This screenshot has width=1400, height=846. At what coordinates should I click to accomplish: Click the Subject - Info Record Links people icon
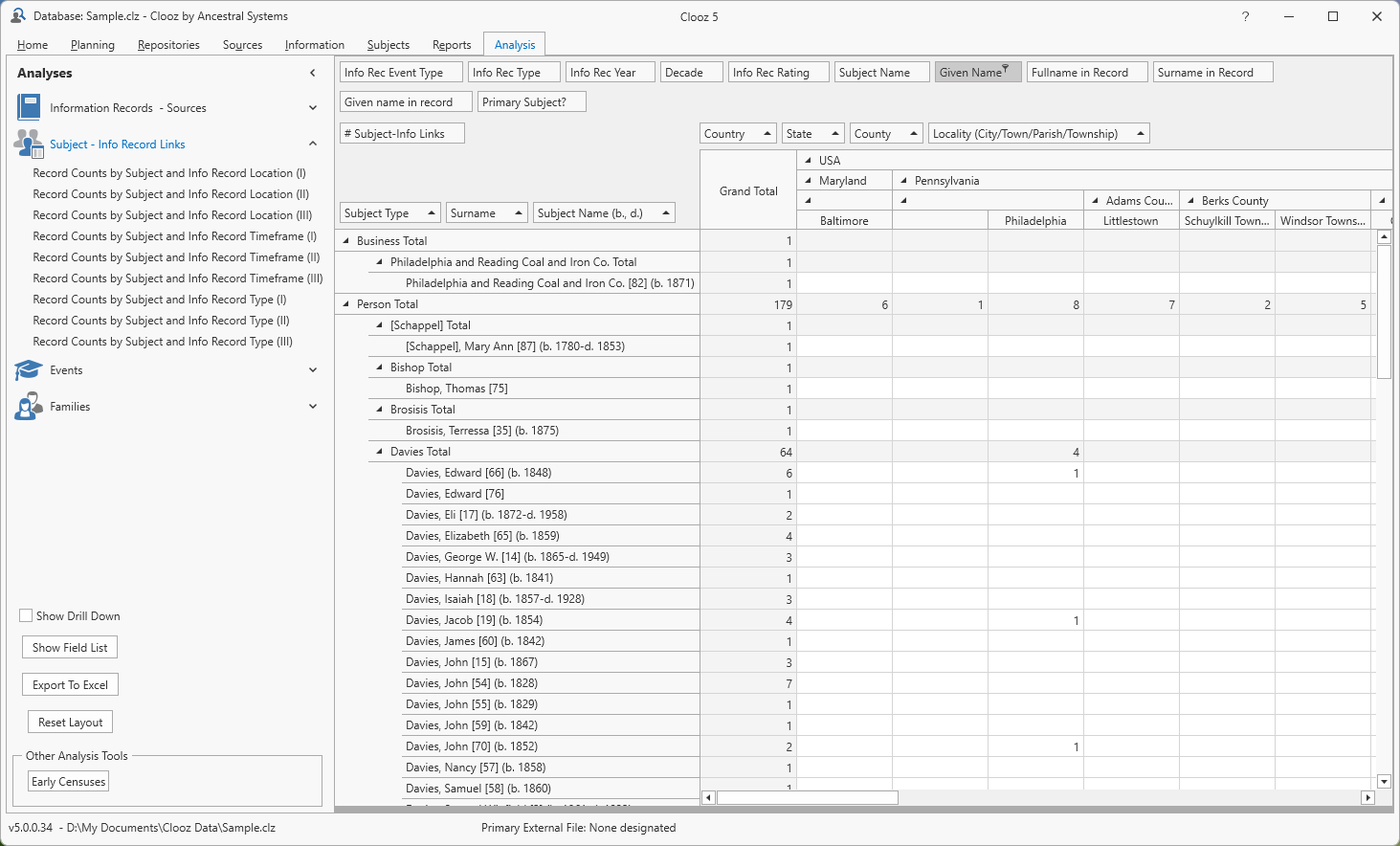[x=29, y=144]
